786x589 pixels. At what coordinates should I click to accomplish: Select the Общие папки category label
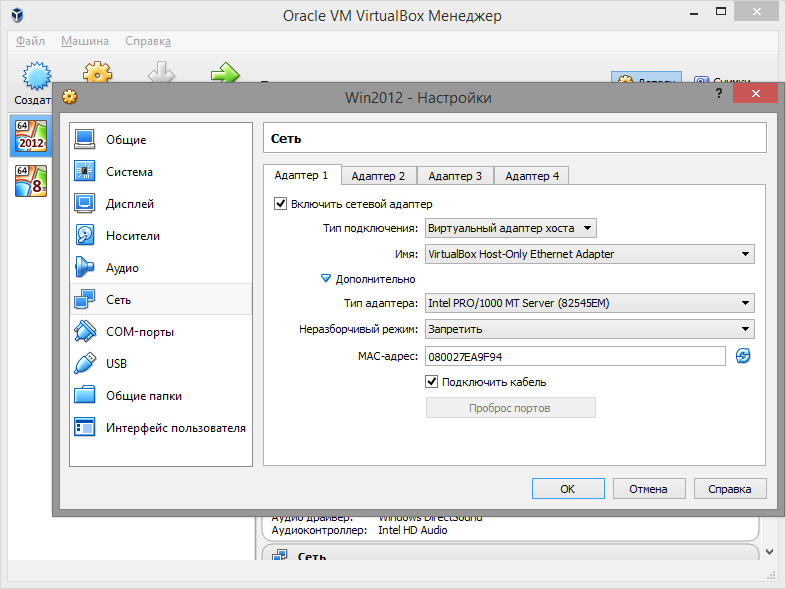[x=144, y=396]
